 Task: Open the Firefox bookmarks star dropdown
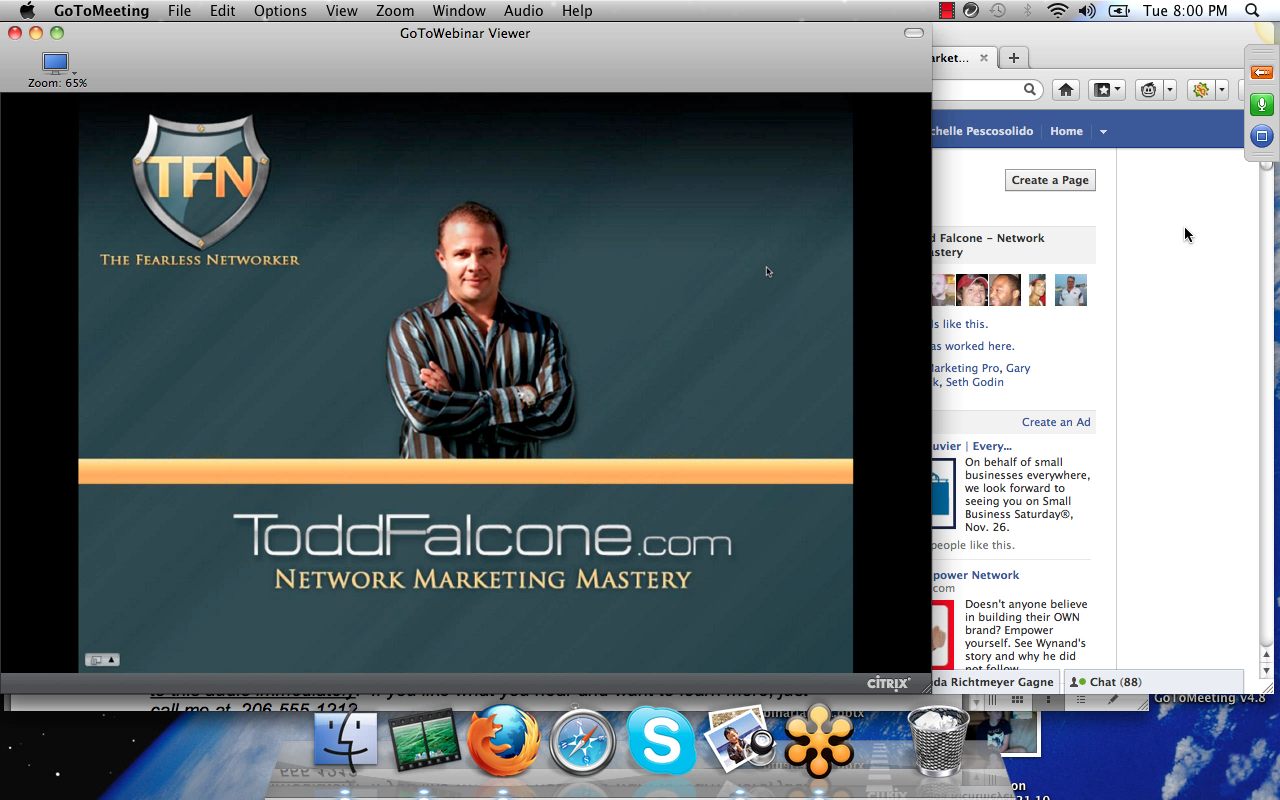click(1107, 90)
